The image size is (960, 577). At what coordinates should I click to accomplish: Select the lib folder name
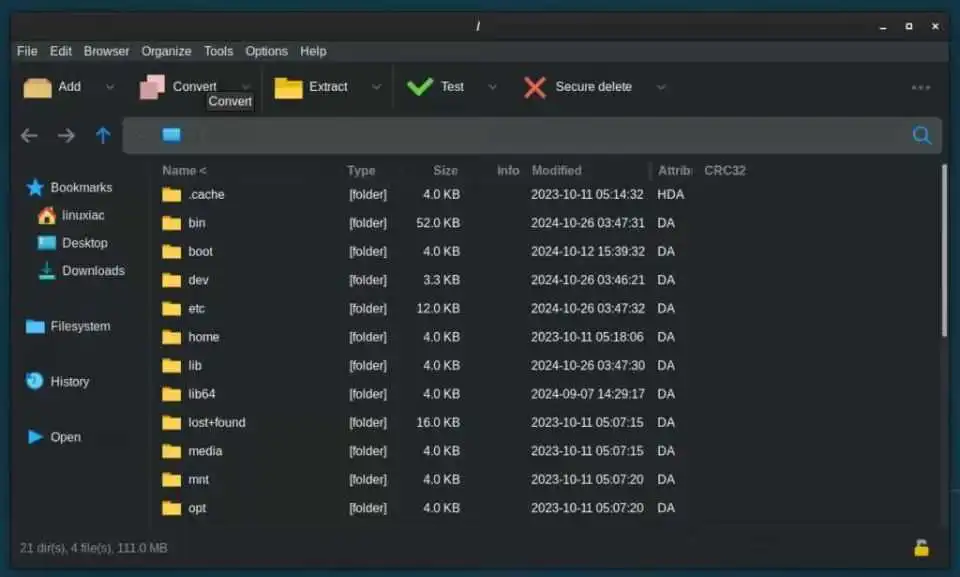pos(195,366)
